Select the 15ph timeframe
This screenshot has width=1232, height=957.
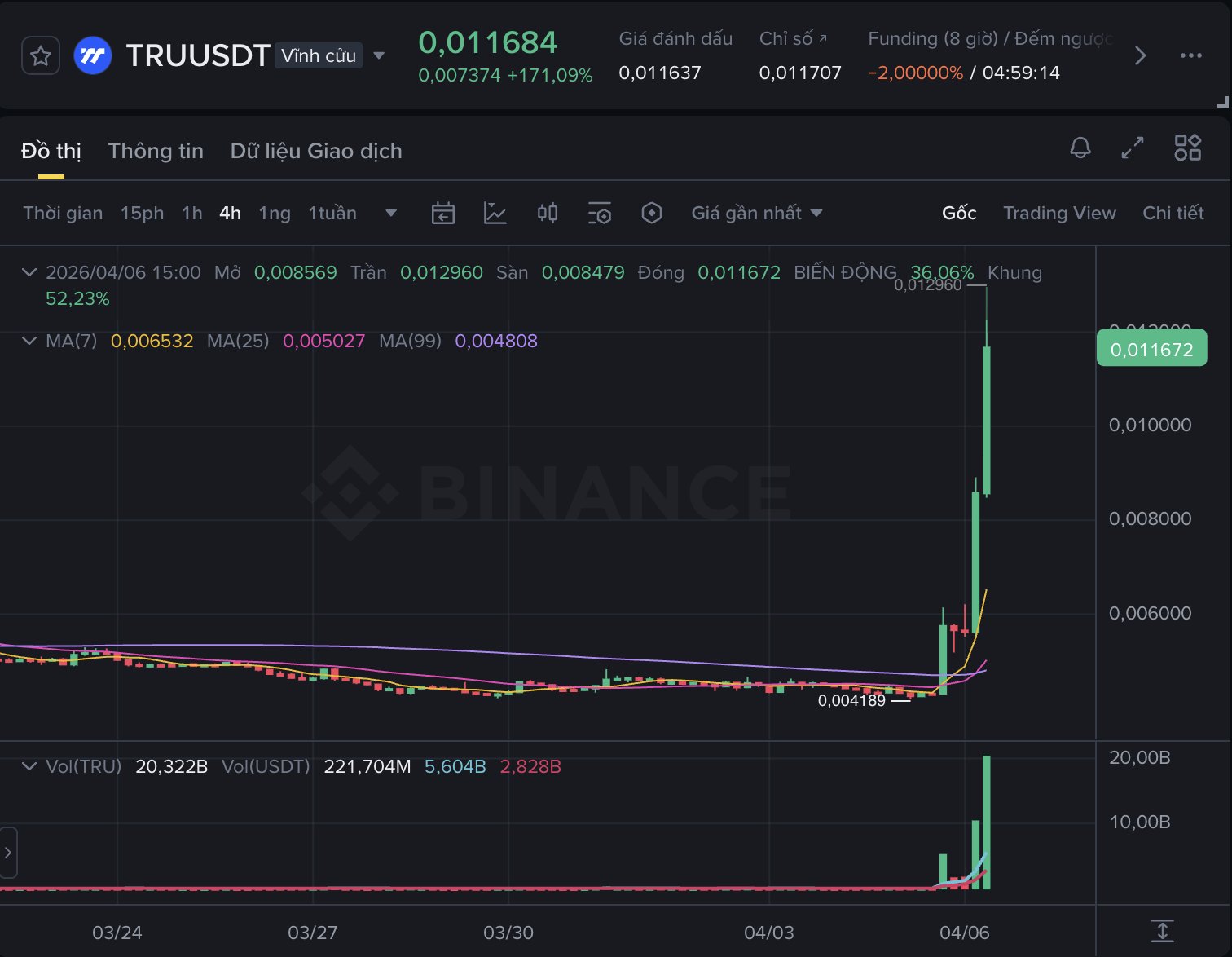click(x=142, y=213)
